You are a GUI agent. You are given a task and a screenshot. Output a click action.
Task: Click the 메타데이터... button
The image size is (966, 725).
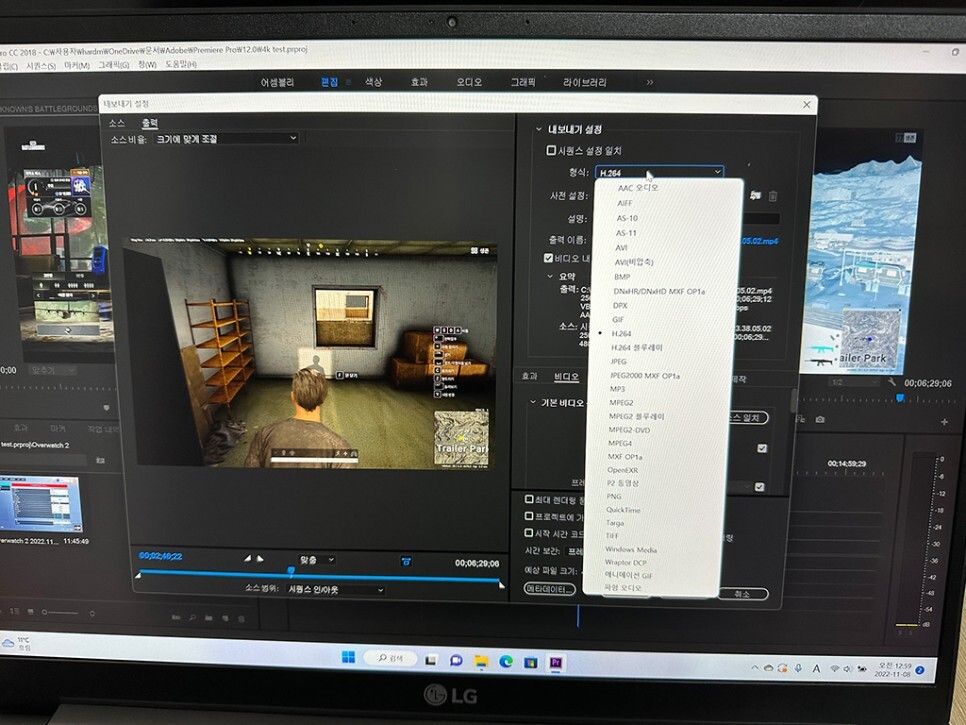[x=550, y=589]
